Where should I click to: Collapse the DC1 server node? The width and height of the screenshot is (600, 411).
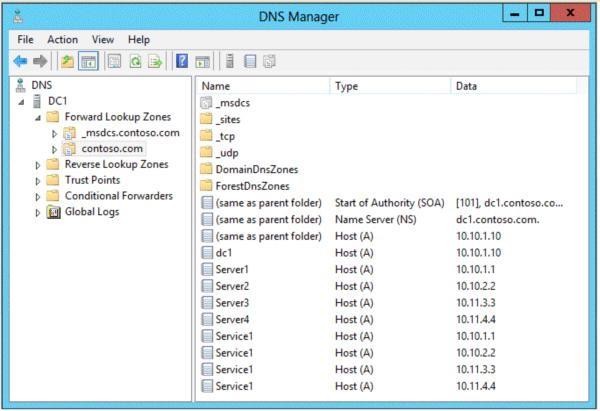22,102
